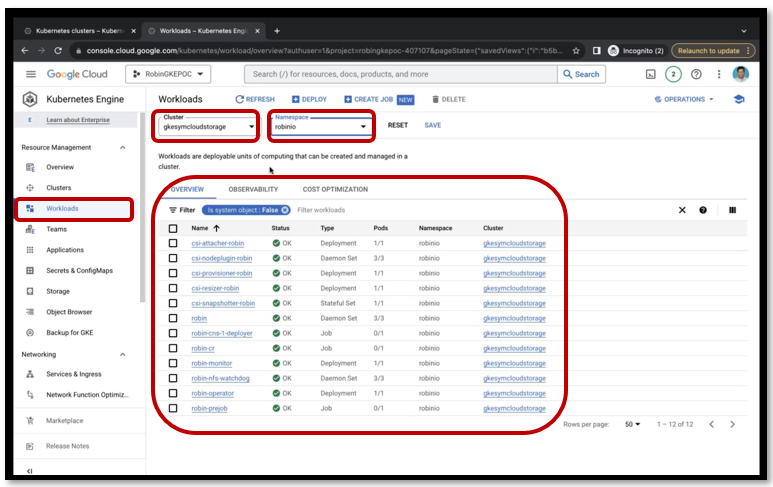The height and width of the screenshot is (487, 773).
Task: Reload the browser page
Action: pos(58,51)
